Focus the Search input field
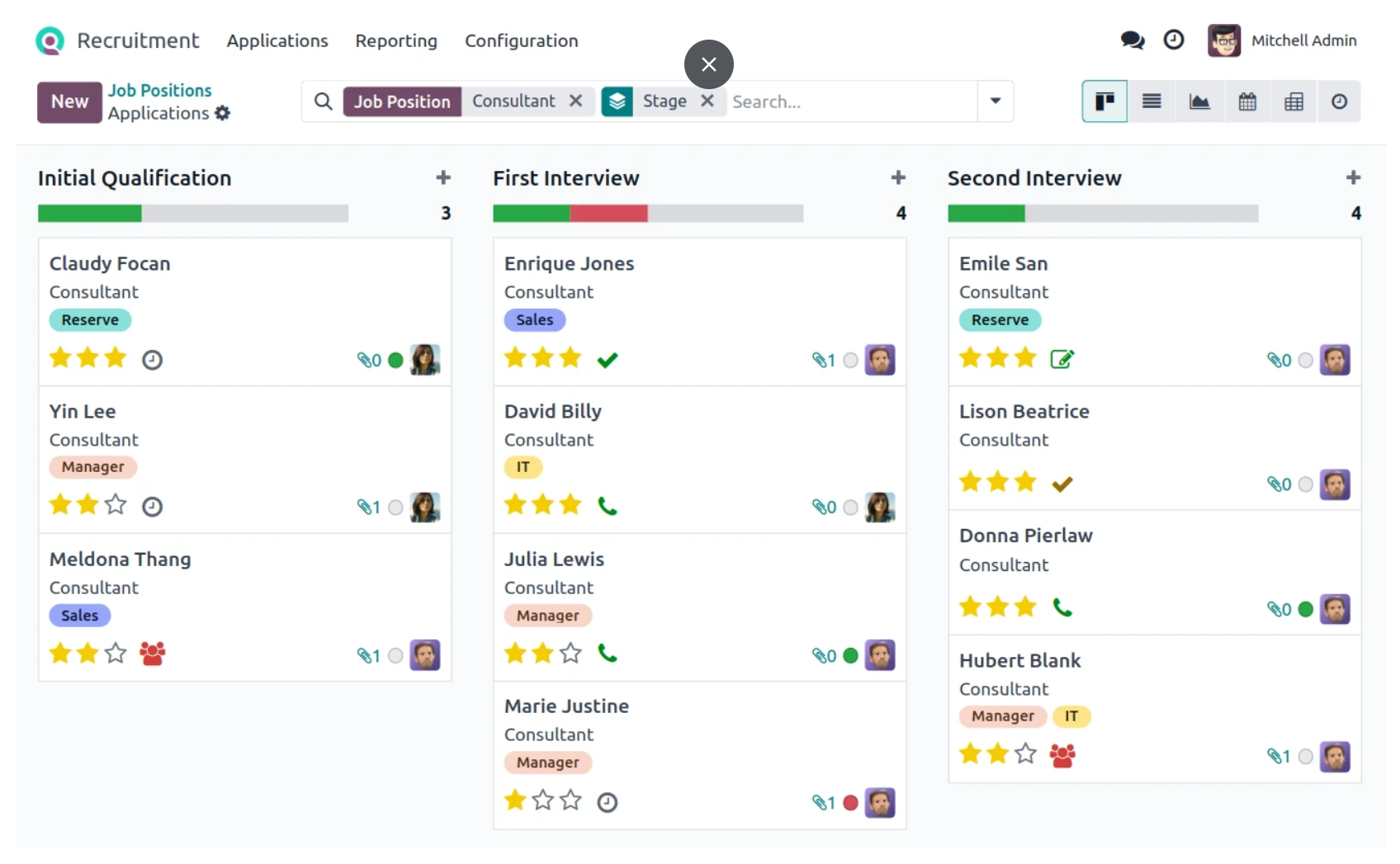 [850, 102]
